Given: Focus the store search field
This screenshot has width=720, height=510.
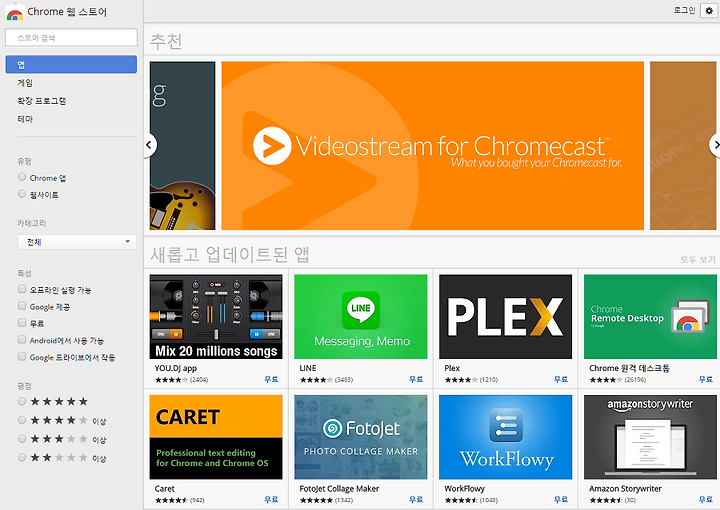Looking at the screenshot, I should pos(71,38).
